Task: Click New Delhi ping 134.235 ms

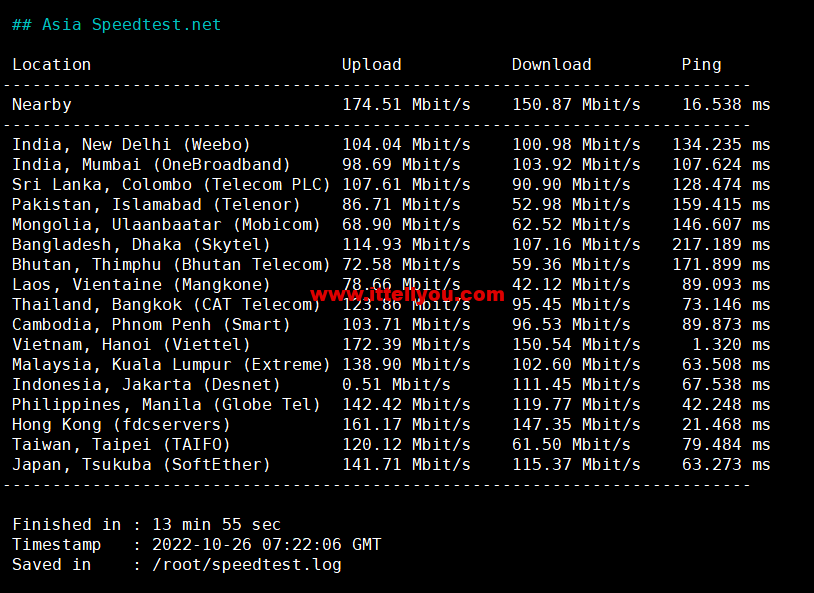Action: [722, 144]
